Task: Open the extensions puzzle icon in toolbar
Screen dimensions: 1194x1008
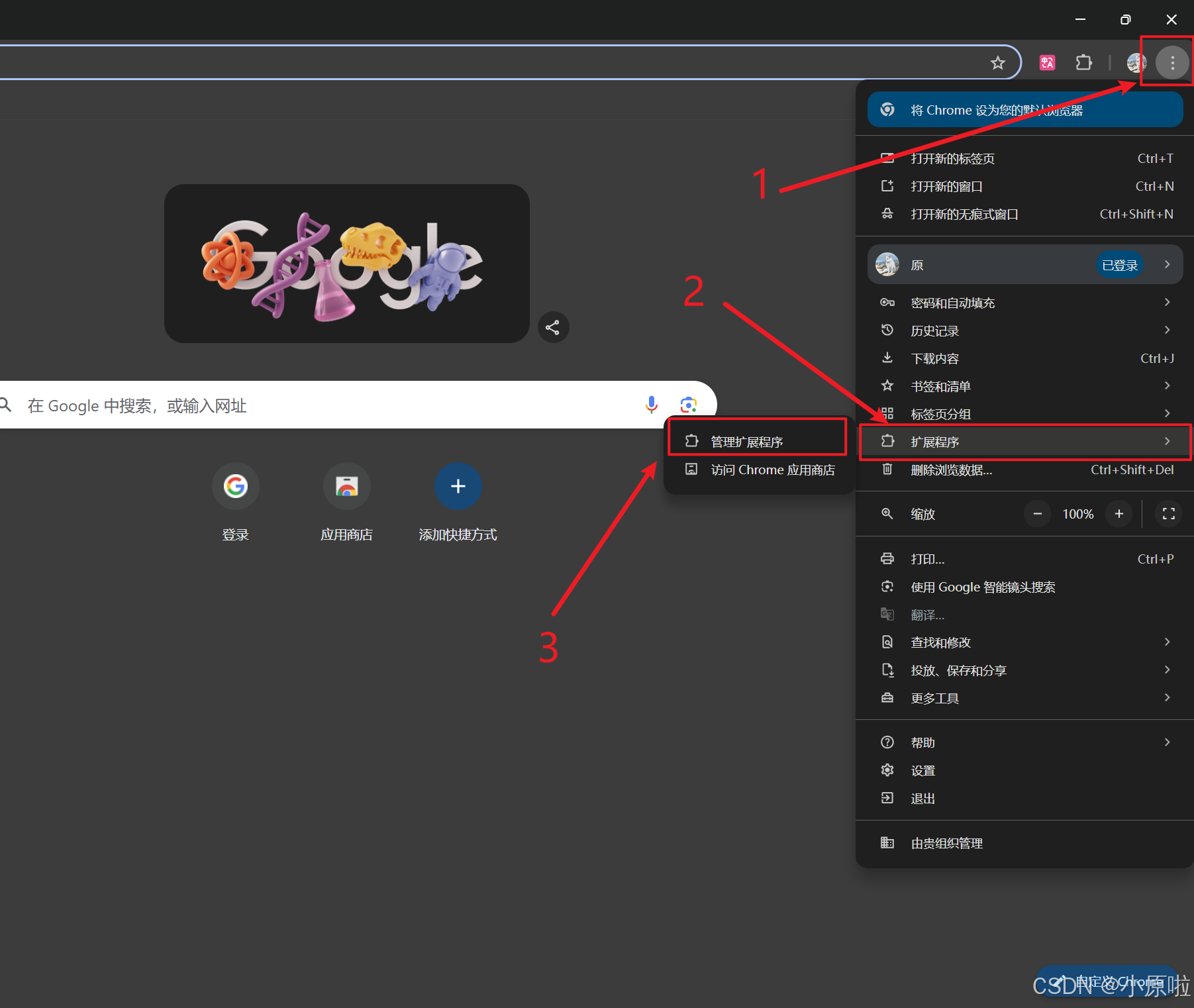Action: tap(1083, 63)
